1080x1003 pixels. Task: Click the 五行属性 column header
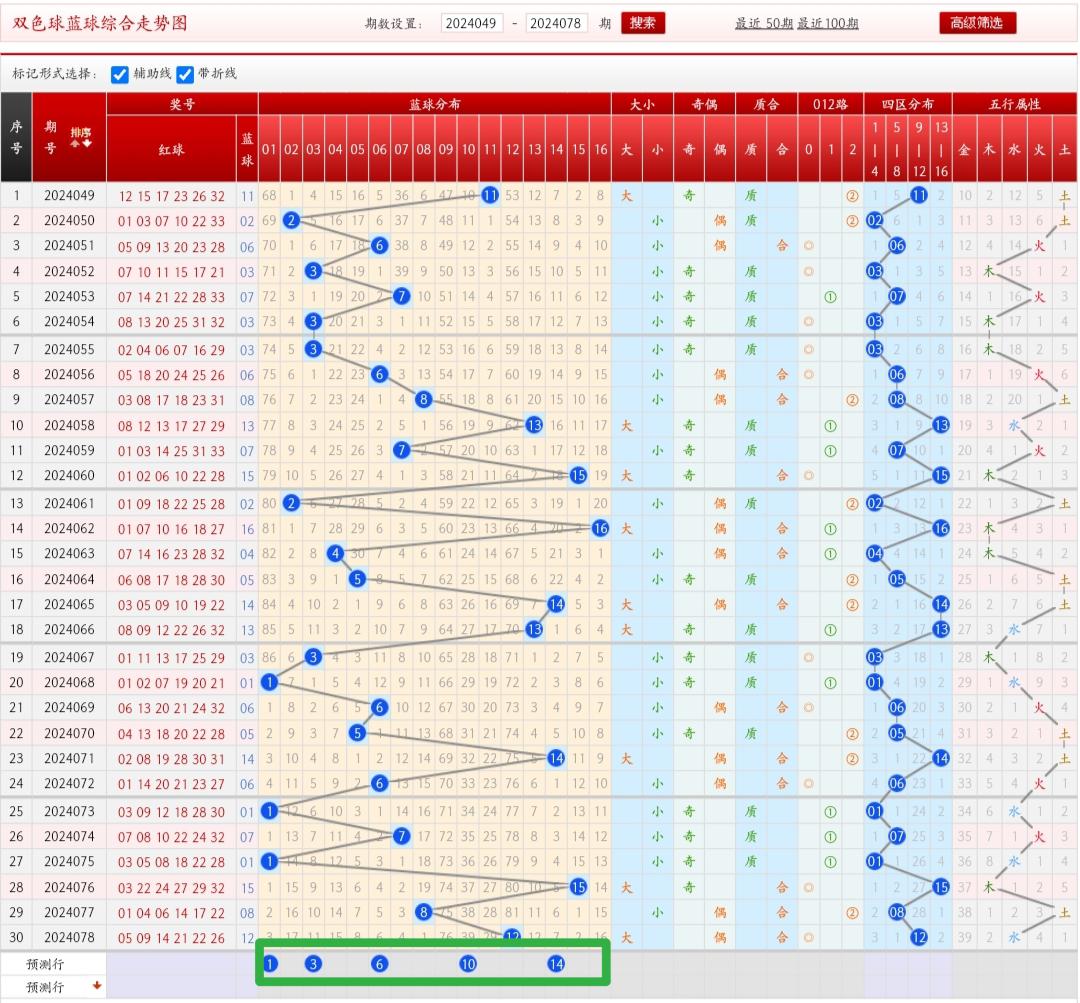click(x=1014, y=104)
